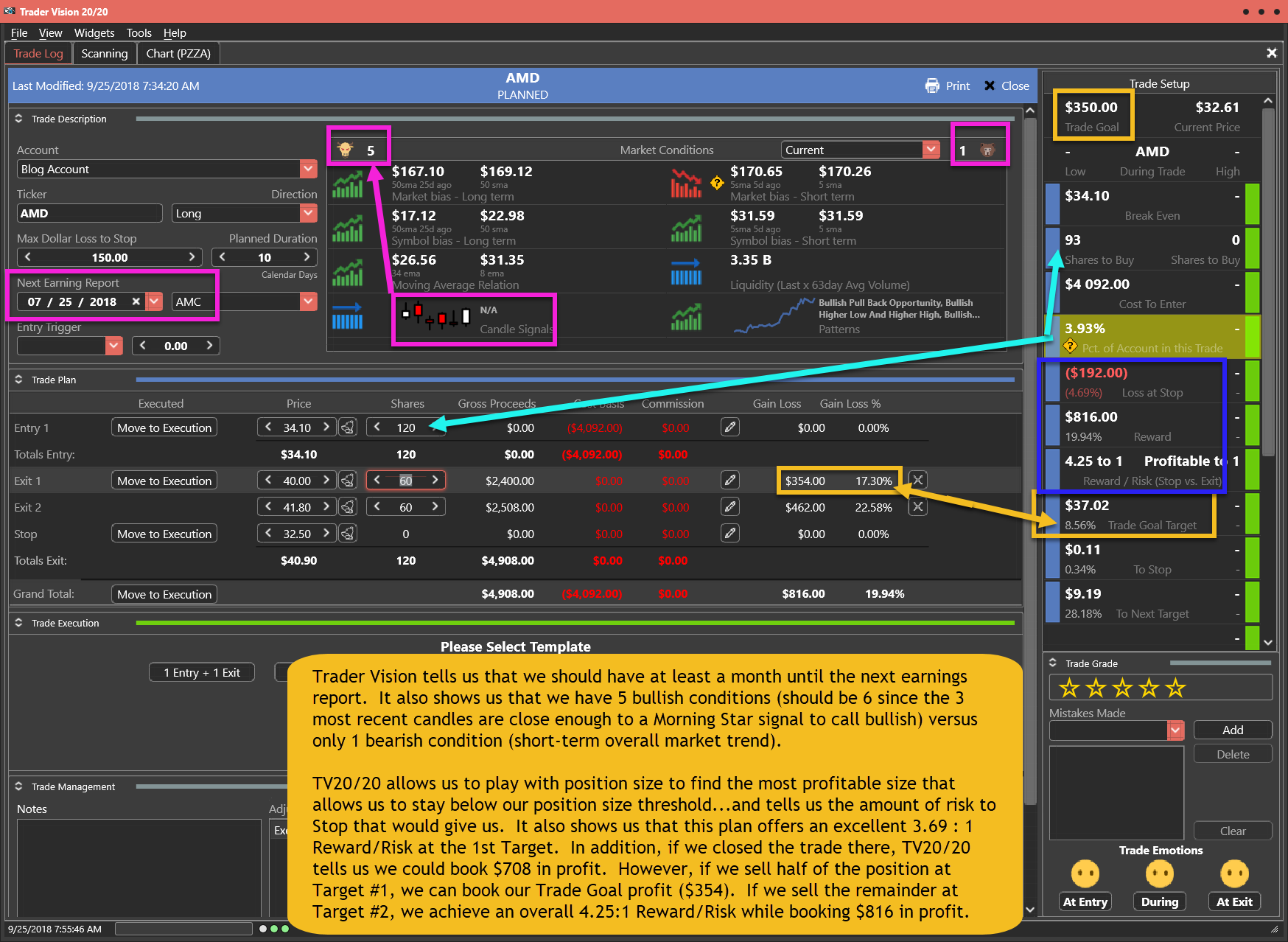This screenshot has width=1288, height=942.
Task: Open the Mistakes Made dropdown
Action: [x=1175, y=730]
